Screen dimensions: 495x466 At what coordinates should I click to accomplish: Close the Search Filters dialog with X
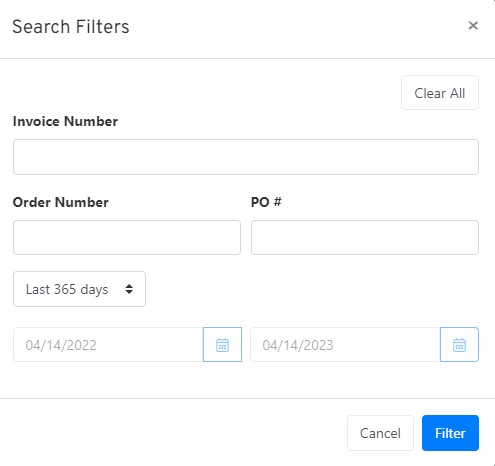click(x=473, y=25)
